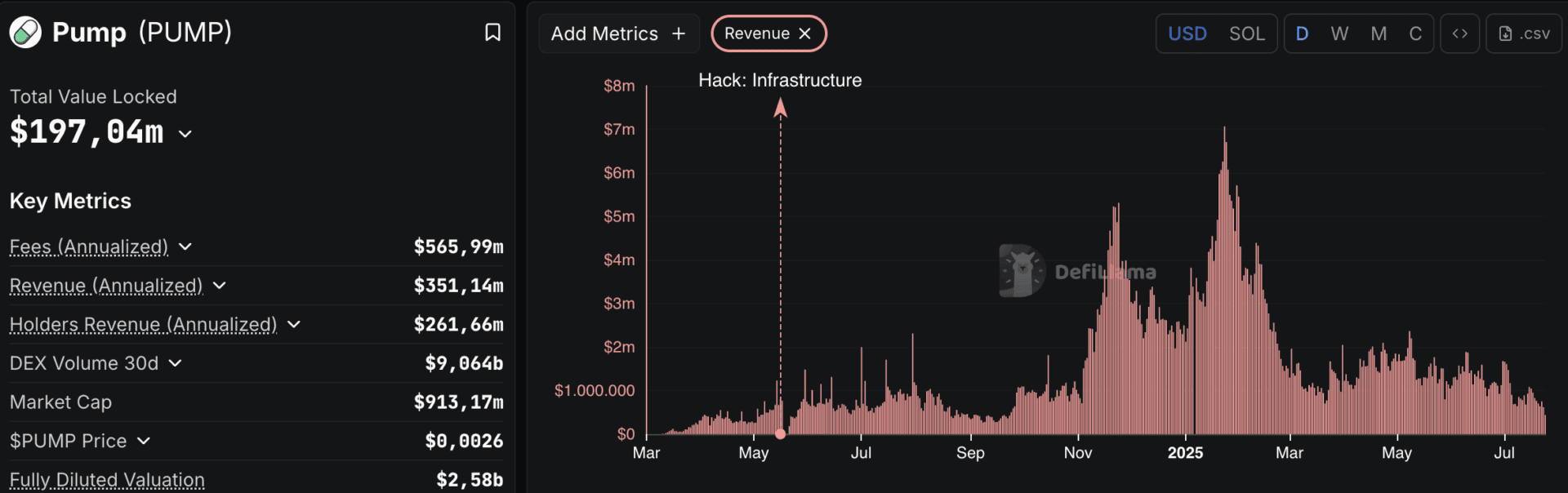Screen dimensions: 1568x493
Task: Click the Hack: Infrastructure annotation label
Action: (780, 80)
